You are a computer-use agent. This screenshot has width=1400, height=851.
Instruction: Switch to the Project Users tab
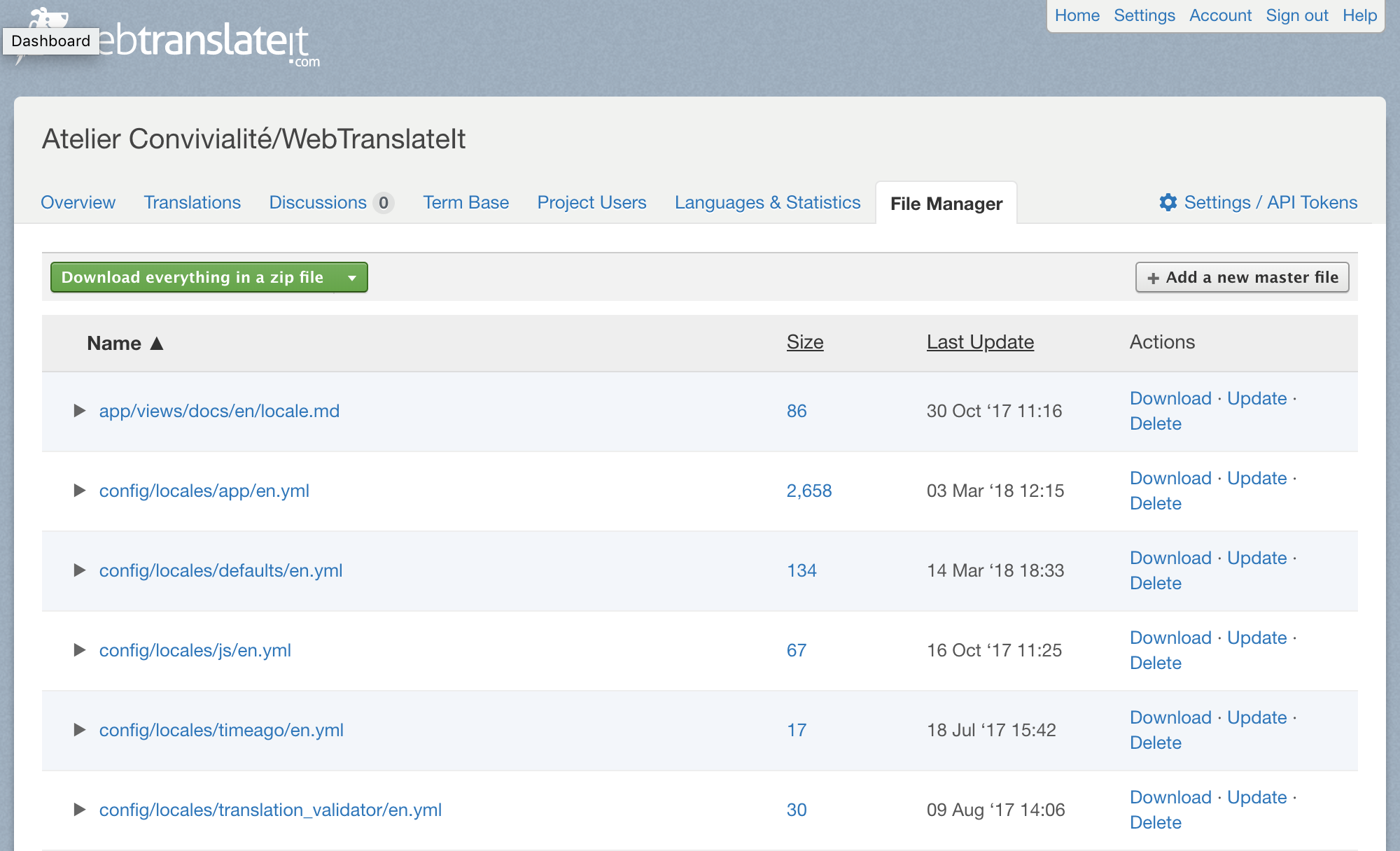click(x=591, y=203)
